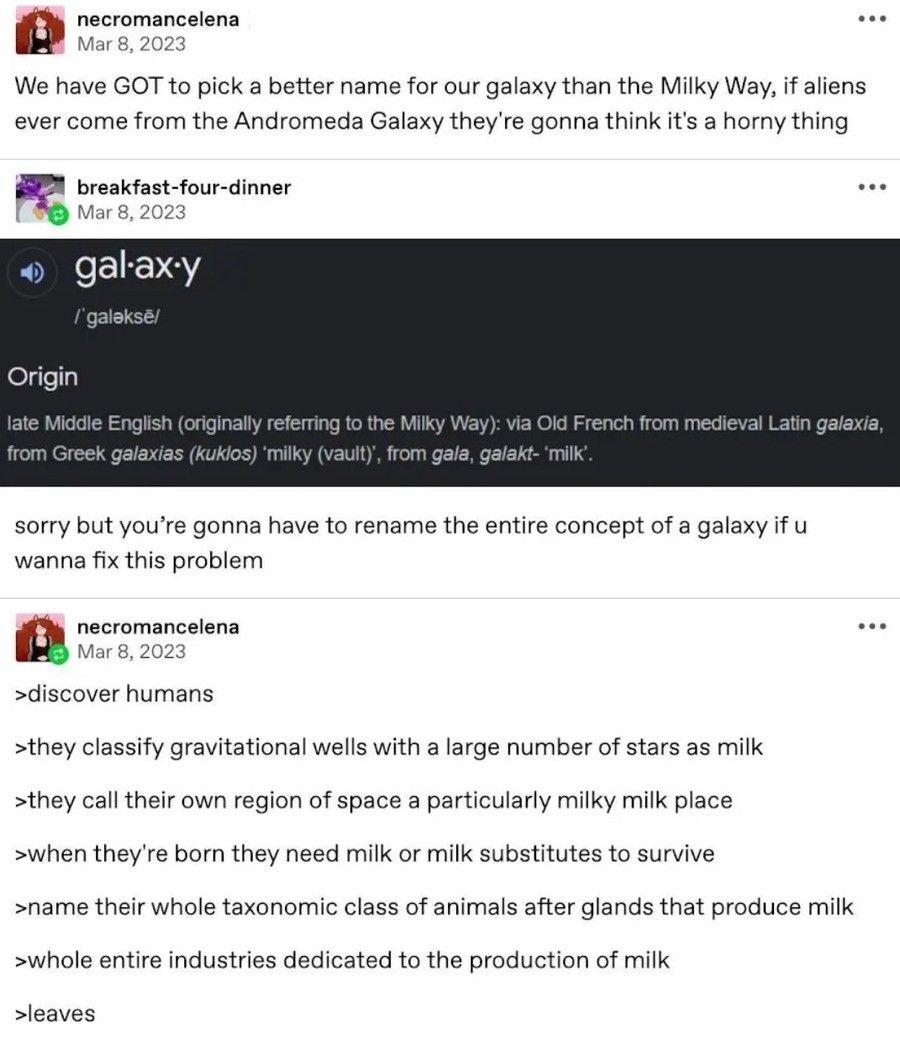The image size is (900, 1050).
Task: Expand the options menu on breakfast-four-dinner's post
Action: (x=872, y=187)
